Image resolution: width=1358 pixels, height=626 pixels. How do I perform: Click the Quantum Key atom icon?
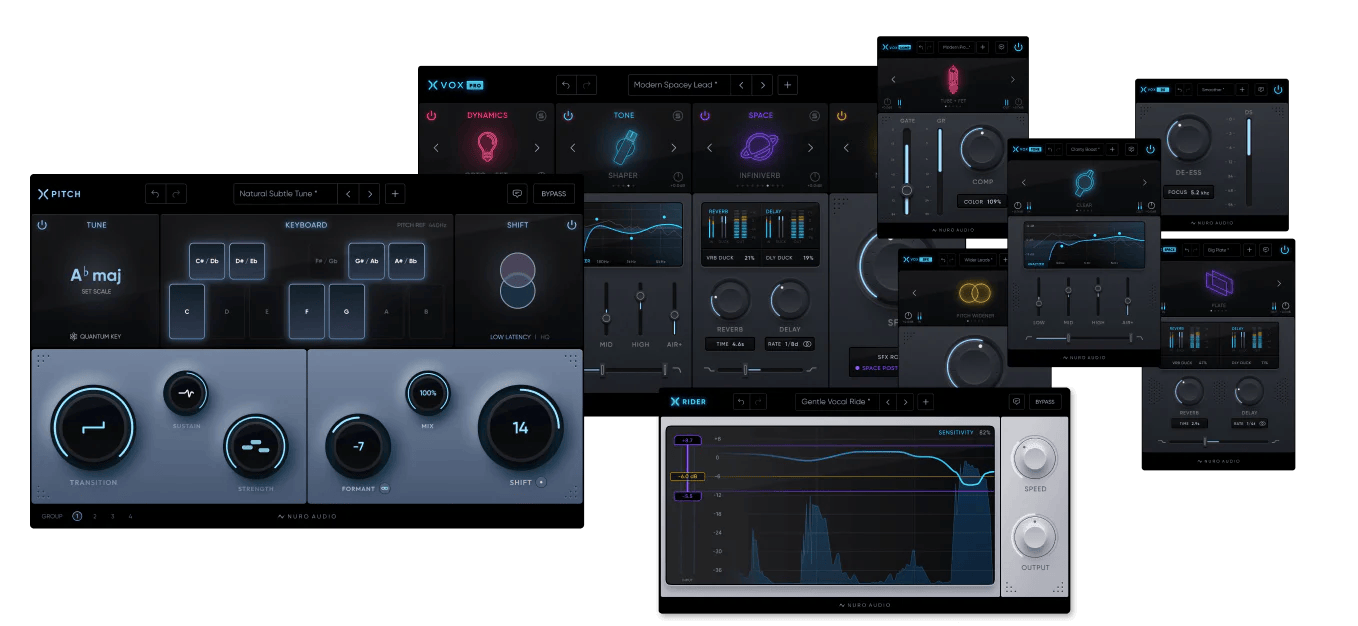[x=73, y=337]
